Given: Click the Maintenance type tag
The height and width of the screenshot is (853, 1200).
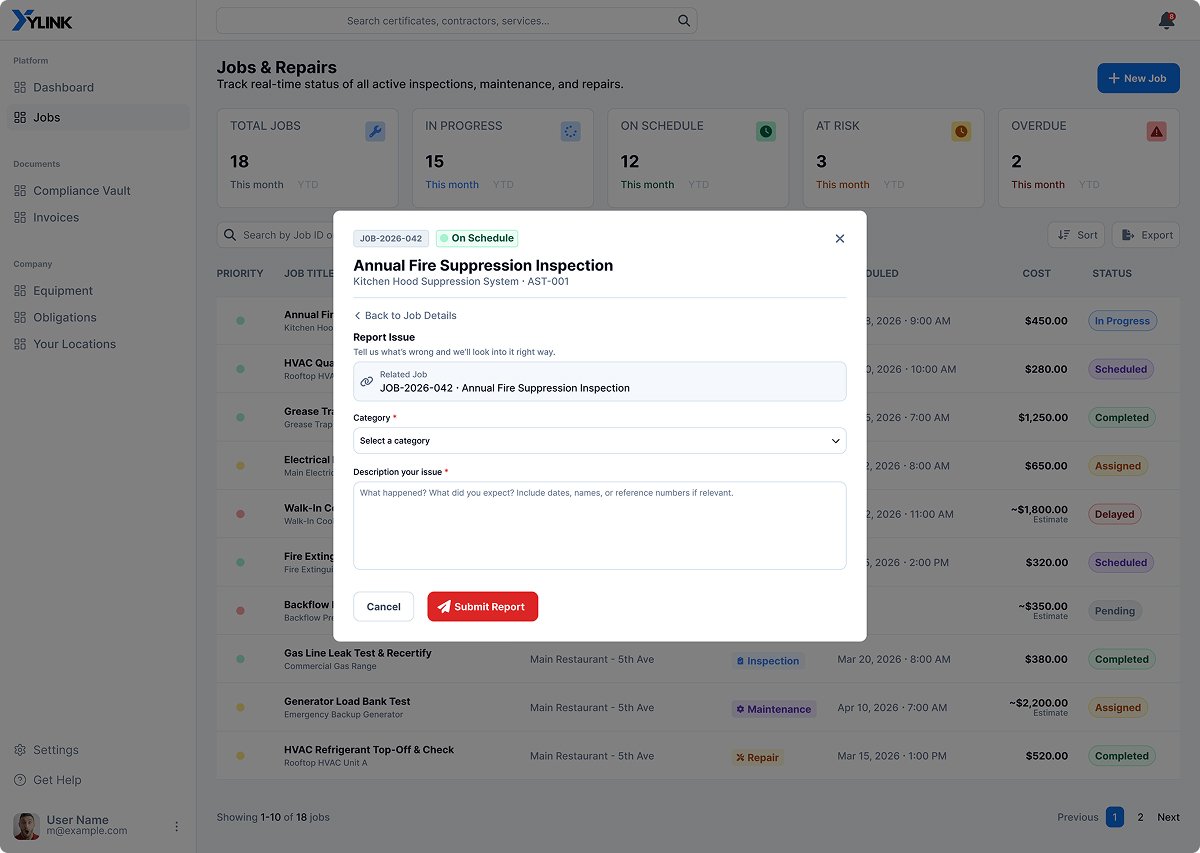Looking at the screenshot, I should pyautogui.click(x=773, y=709).
